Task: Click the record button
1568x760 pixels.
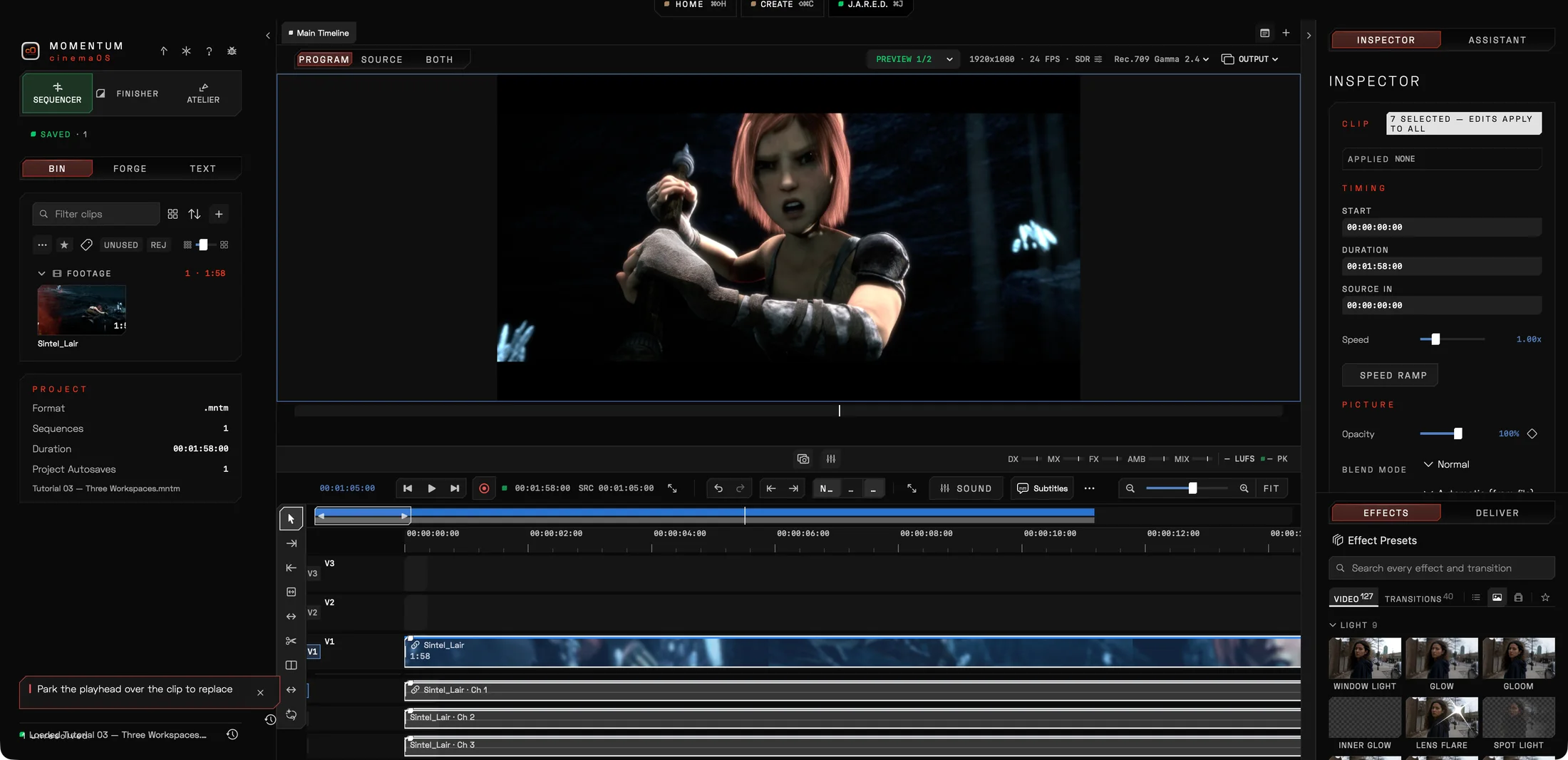Action: point(484,488)
